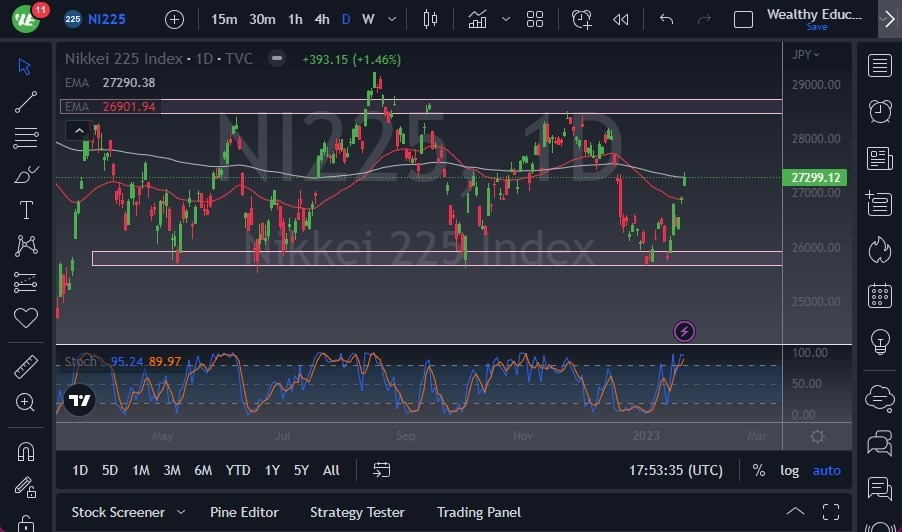Open the ideas lightbulb panel

click(x=880, y=341)
